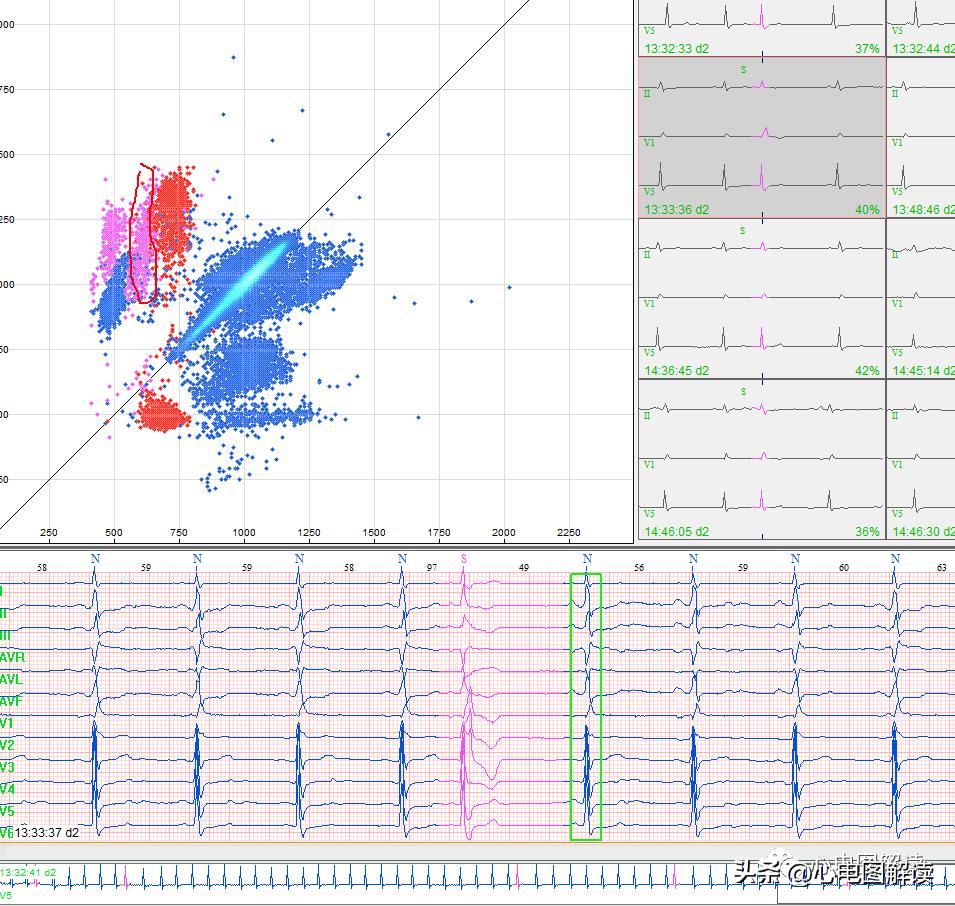Select the isolated blue outlier point near 2000

tap(508, 287)
